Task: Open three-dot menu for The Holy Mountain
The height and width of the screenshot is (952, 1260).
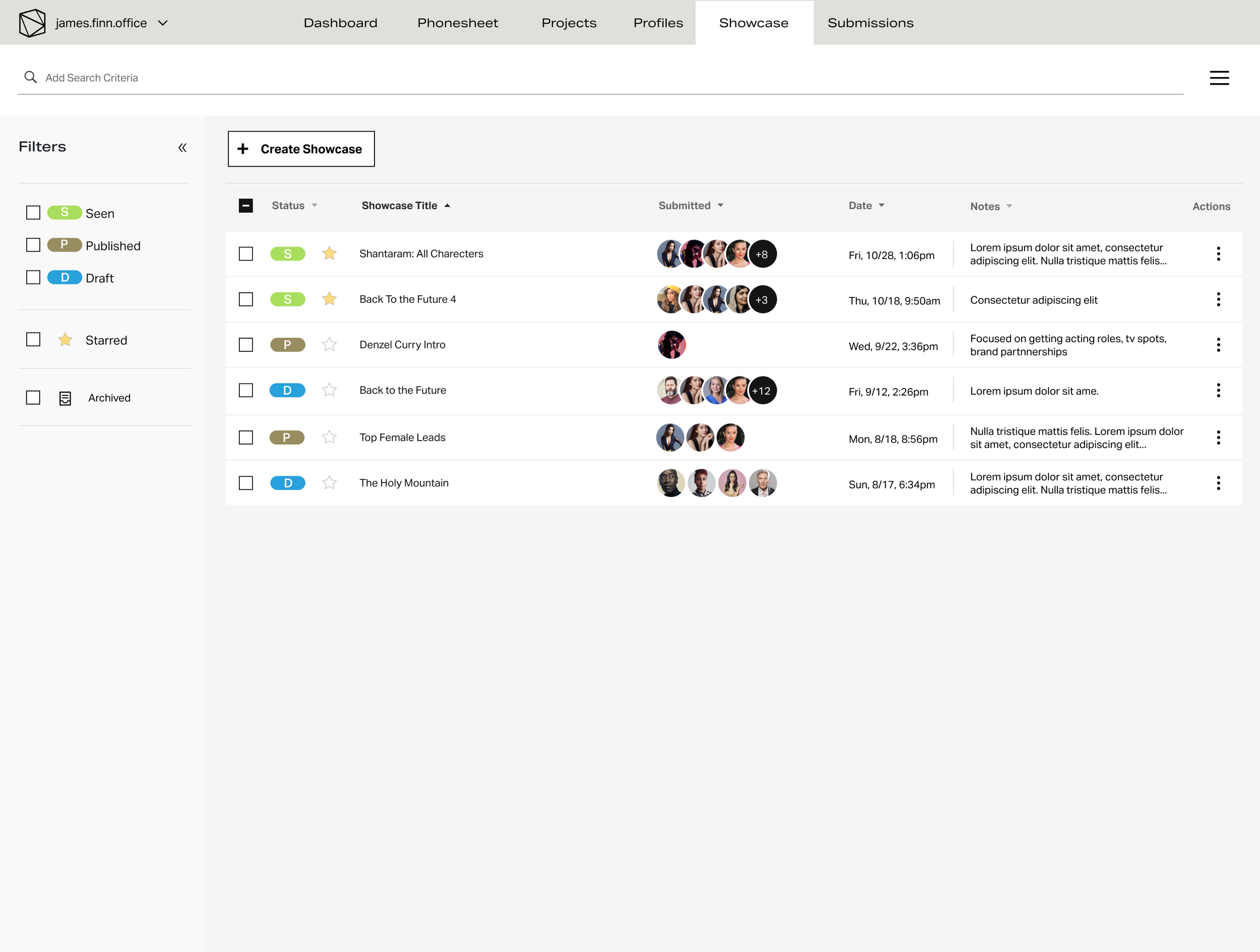Action: tap(1218, 483)
